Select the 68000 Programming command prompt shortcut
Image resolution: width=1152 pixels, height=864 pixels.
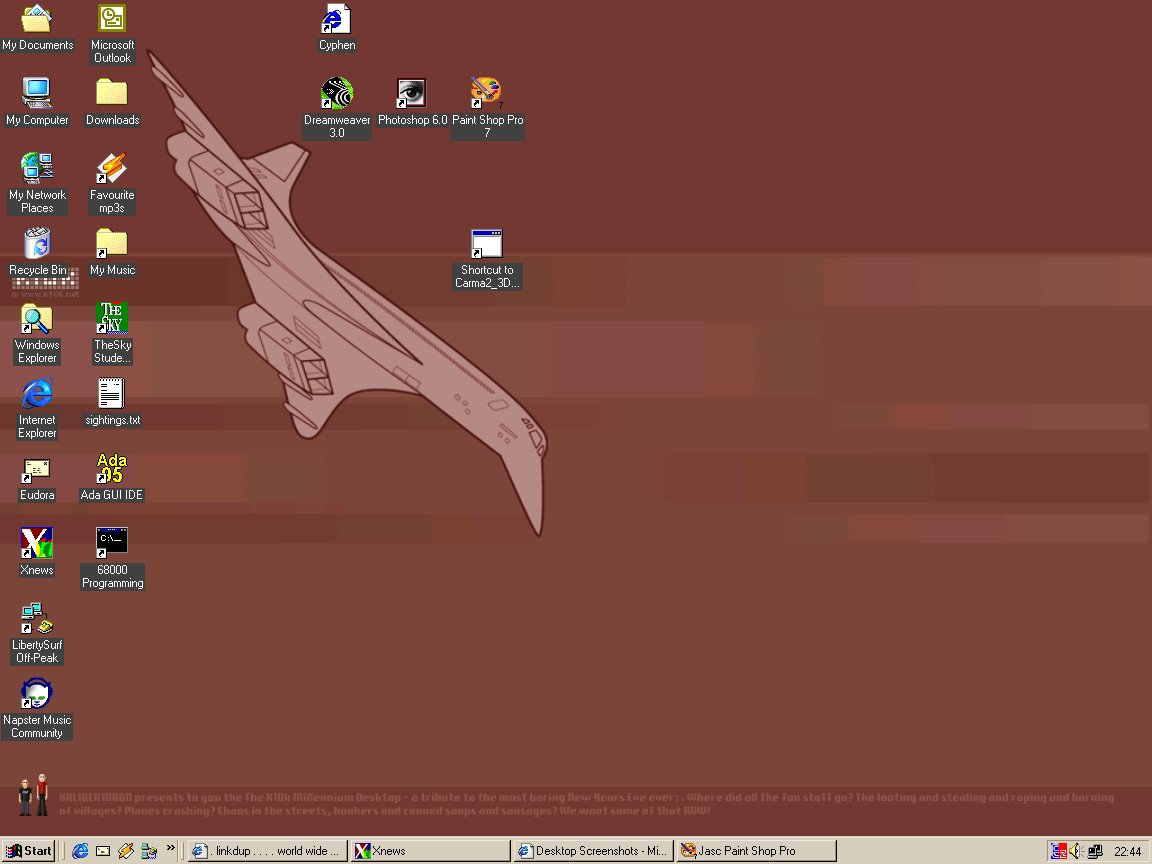(x=112, y=543)
